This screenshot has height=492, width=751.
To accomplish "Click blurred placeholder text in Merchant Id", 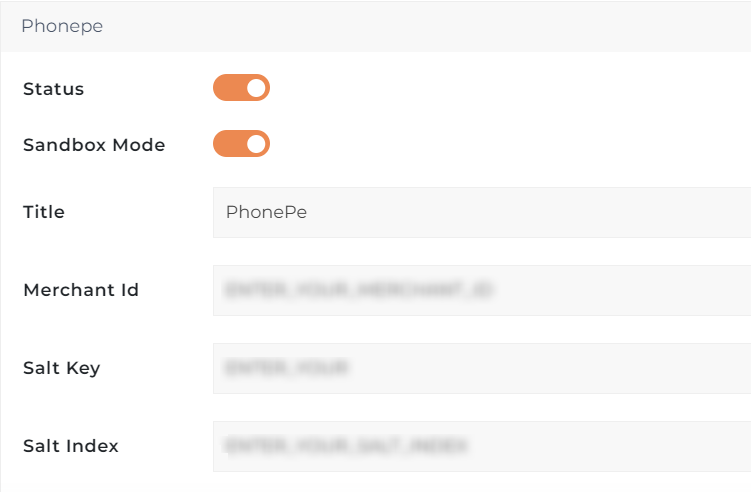I will point(361,290).
